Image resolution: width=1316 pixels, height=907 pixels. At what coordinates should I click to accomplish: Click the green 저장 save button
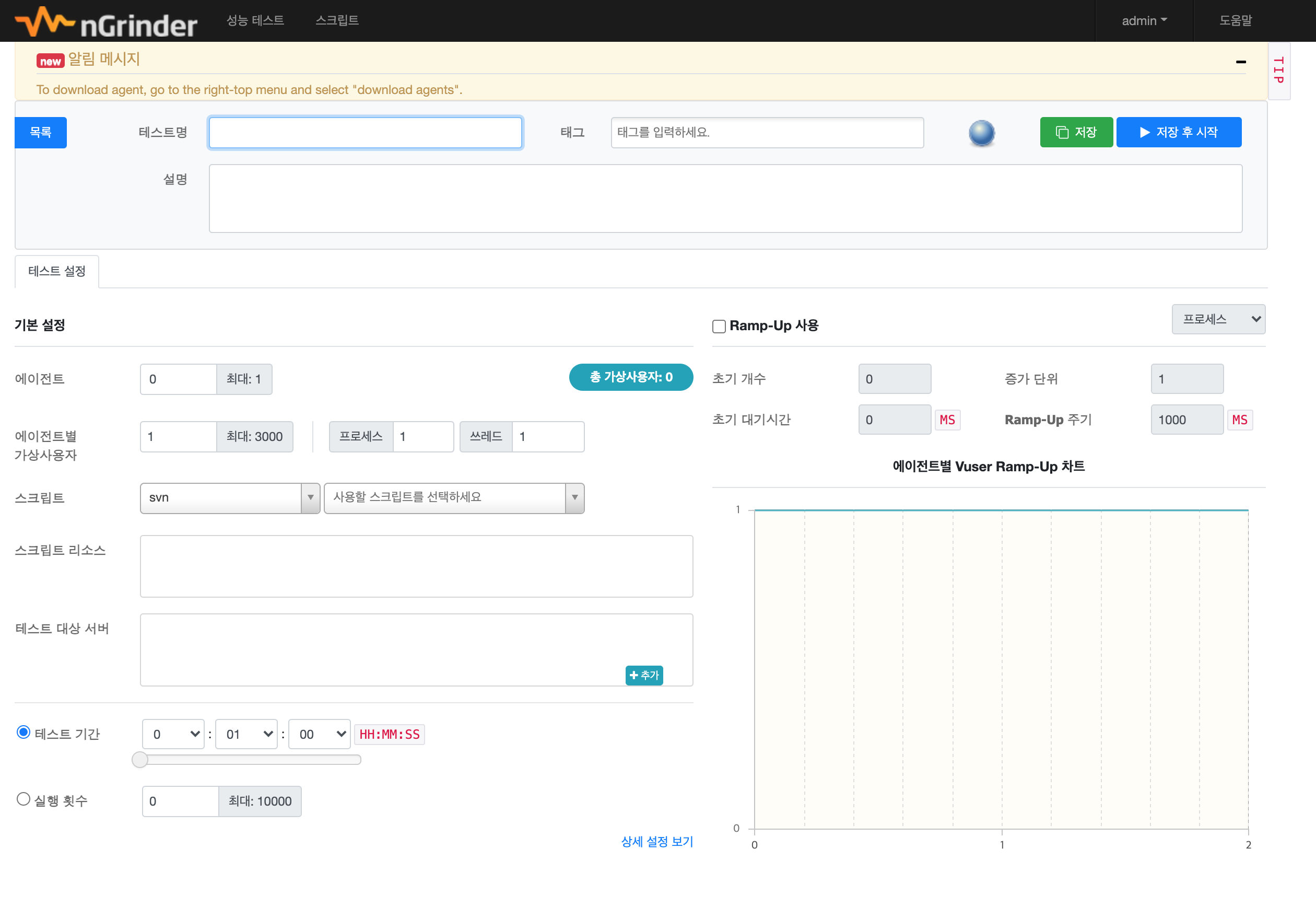tap(1076, 132)
